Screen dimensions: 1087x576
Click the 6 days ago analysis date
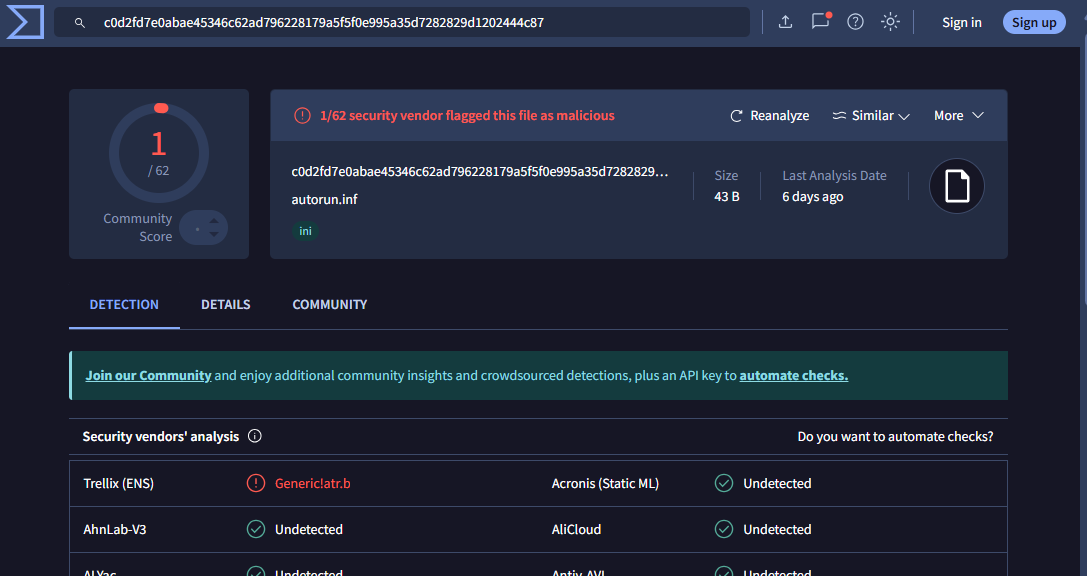(812, 197)
